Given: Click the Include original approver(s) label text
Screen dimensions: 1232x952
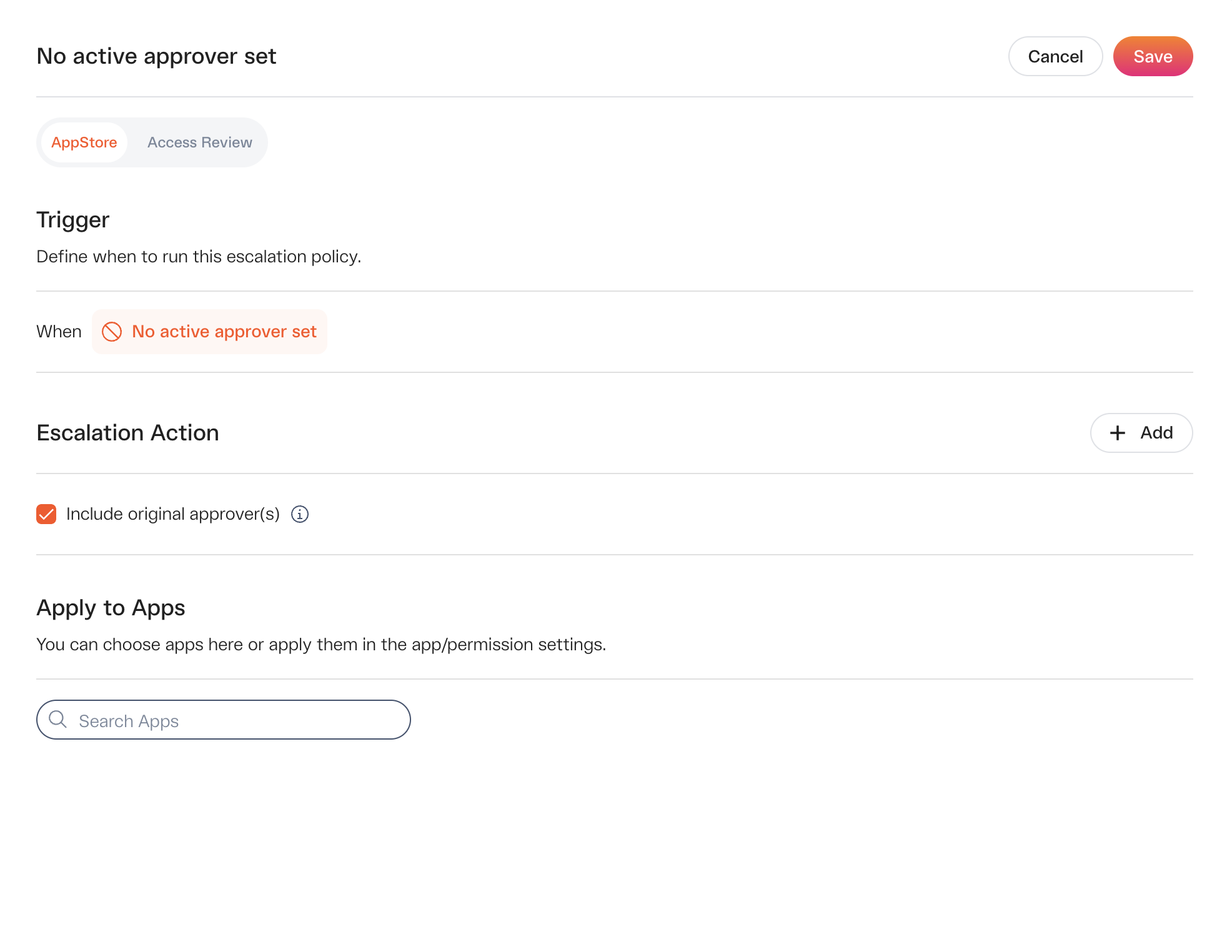Looking at the screenshot, I should [x=173, y=514].
